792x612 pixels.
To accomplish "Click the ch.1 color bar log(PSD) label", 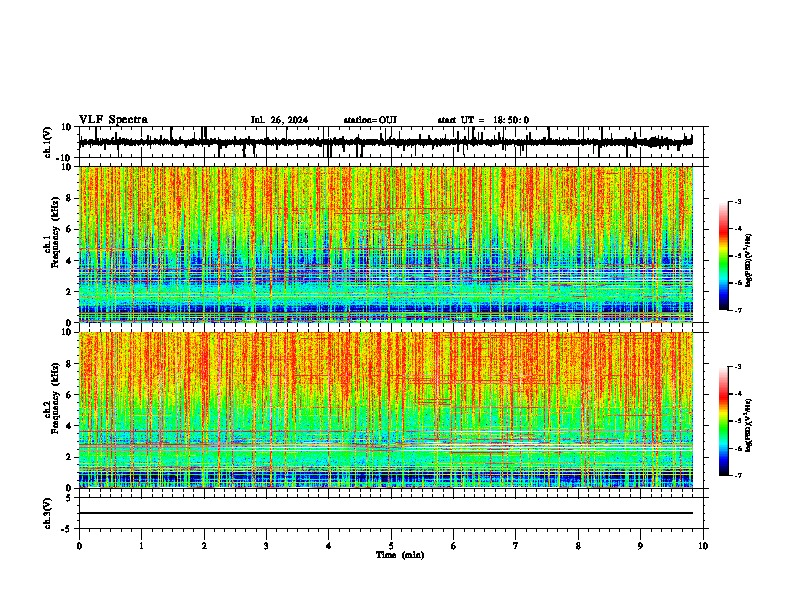I will click(749, 260).
